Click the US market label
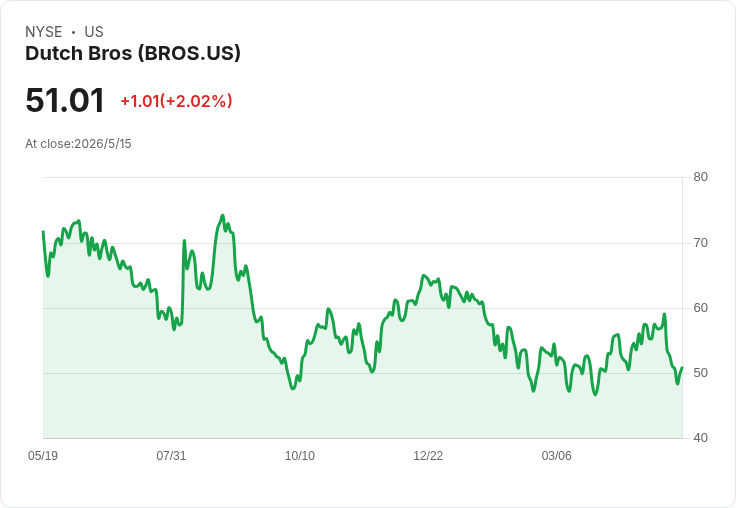 pyautogui.click(x=94, y=32)
